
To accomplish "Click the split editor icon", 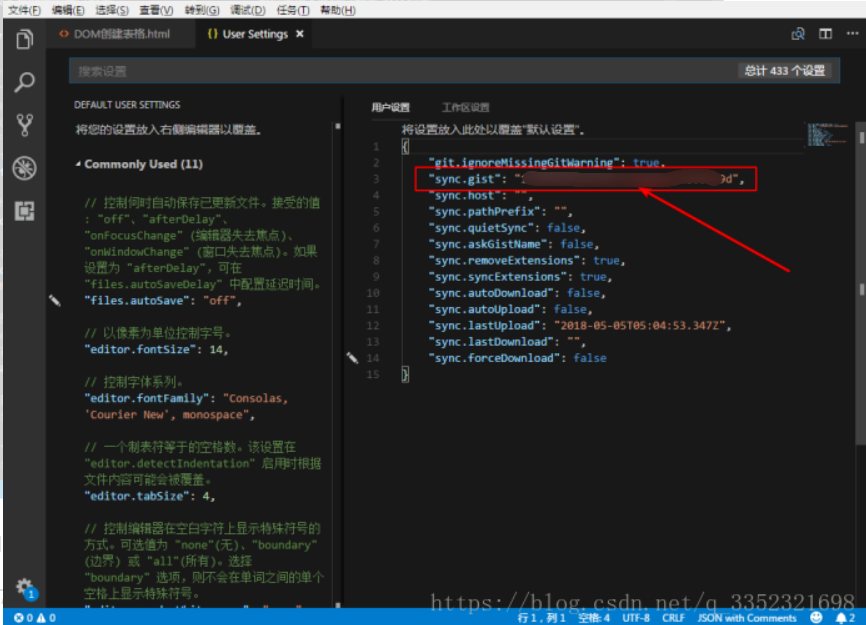I will pos(826,33).
